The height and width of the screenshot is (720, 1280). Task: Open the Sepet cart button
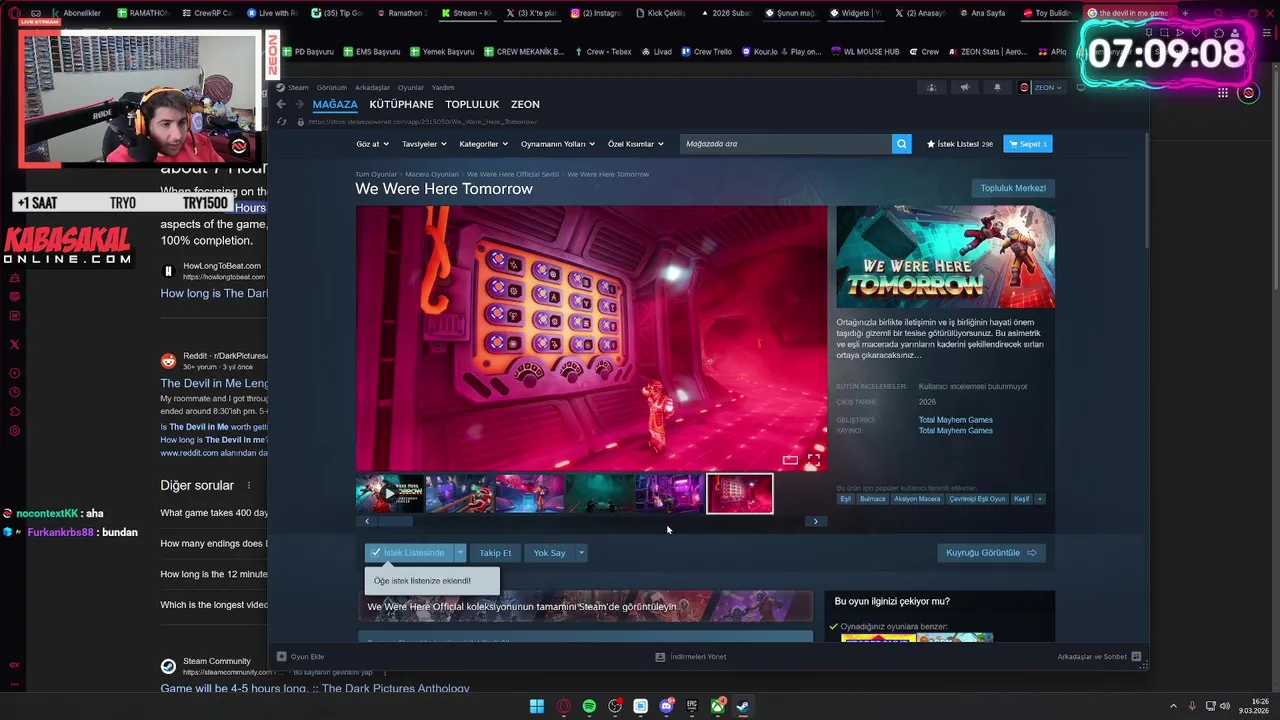tap(1028, 144)
